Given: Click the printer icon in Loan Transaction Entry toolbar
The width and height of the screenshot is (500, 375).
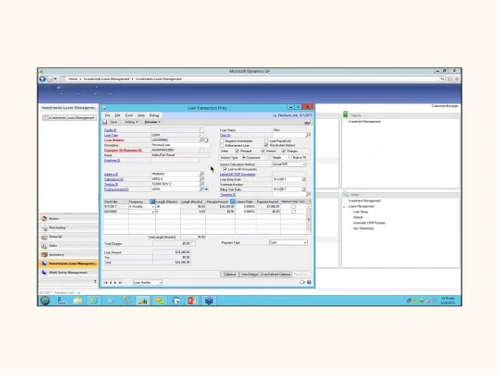Looking at the screenshot, I should [307, 122].
